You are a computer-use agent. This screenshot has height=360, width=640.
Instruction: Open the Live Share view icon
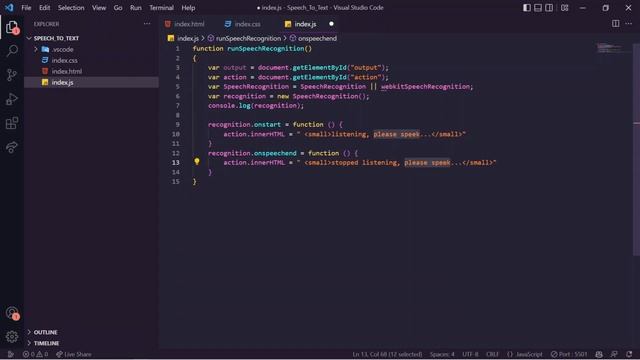click(x=12, y=147)
